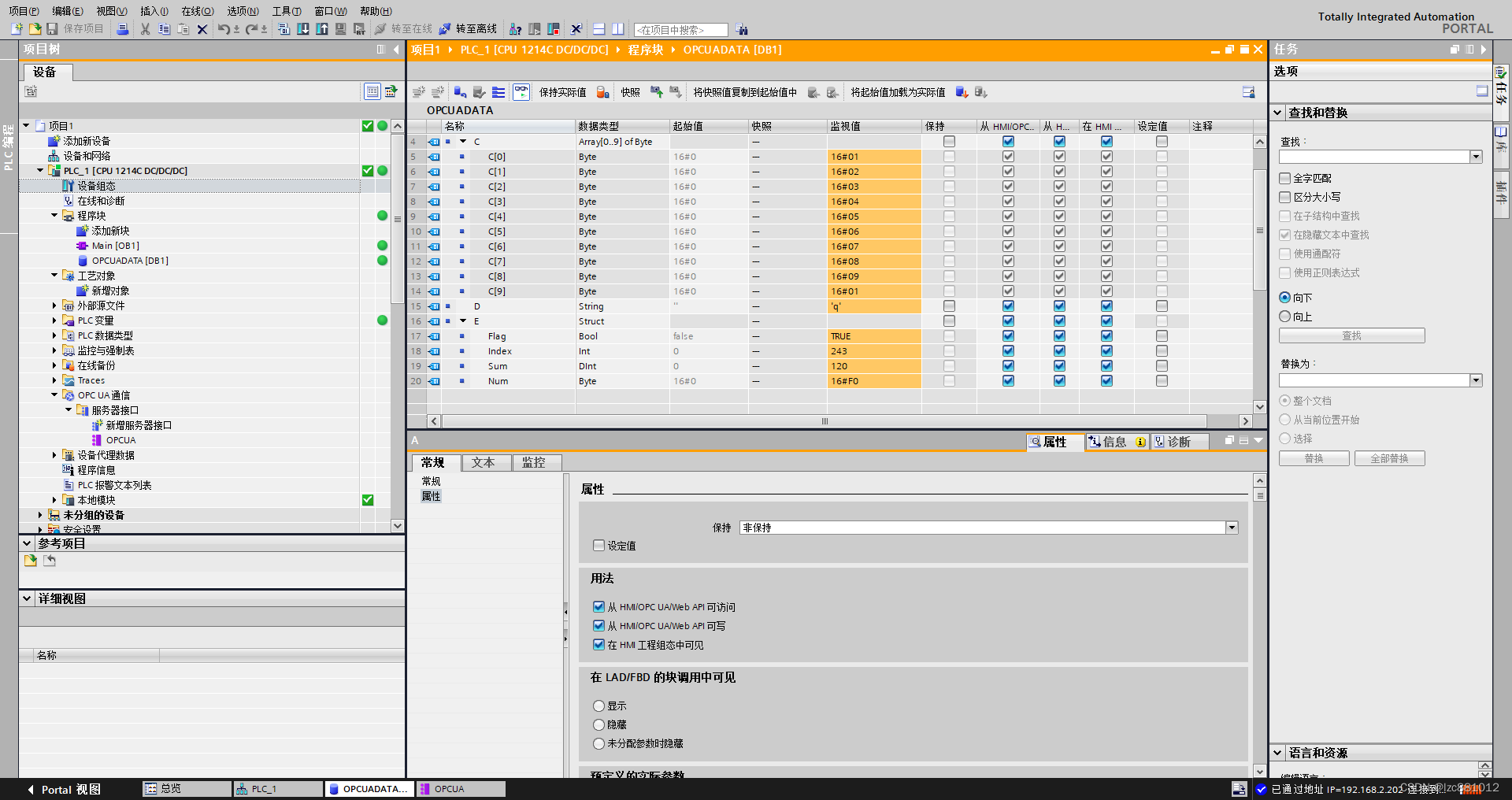Uncheck 从 HMI/OPC UA/Web API 可写
The width and height of the screenshot is (1512, 800).
tap(598, 626)
